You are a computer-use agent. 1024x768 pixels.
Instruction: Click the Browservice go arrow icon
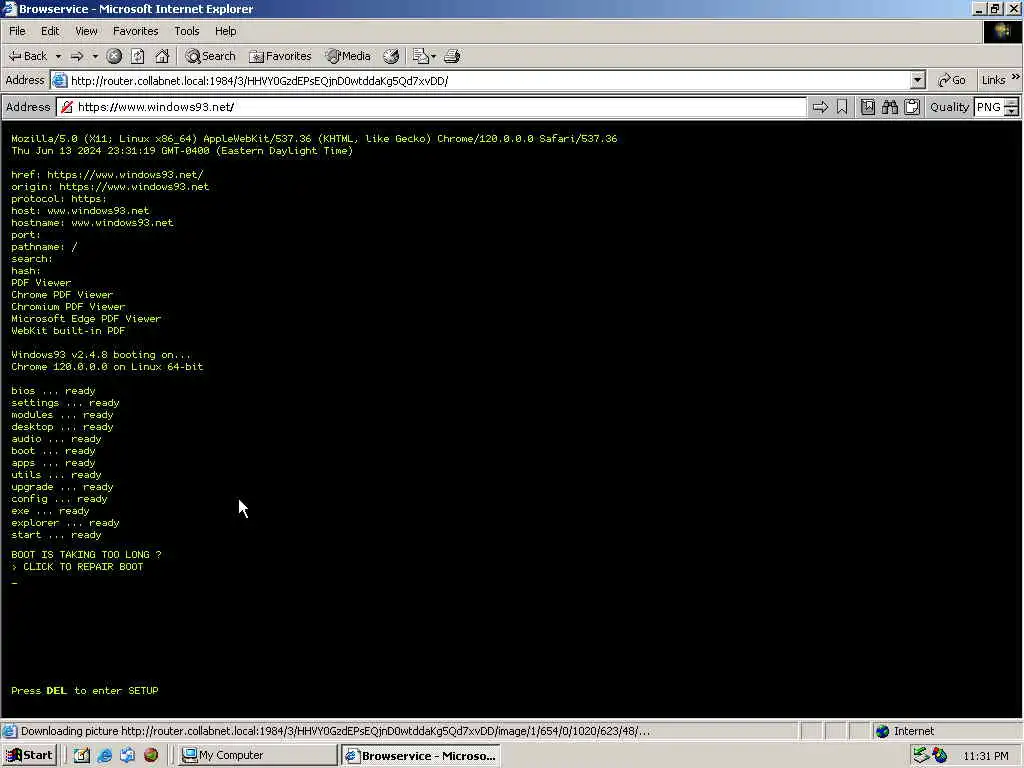point(820,107)
